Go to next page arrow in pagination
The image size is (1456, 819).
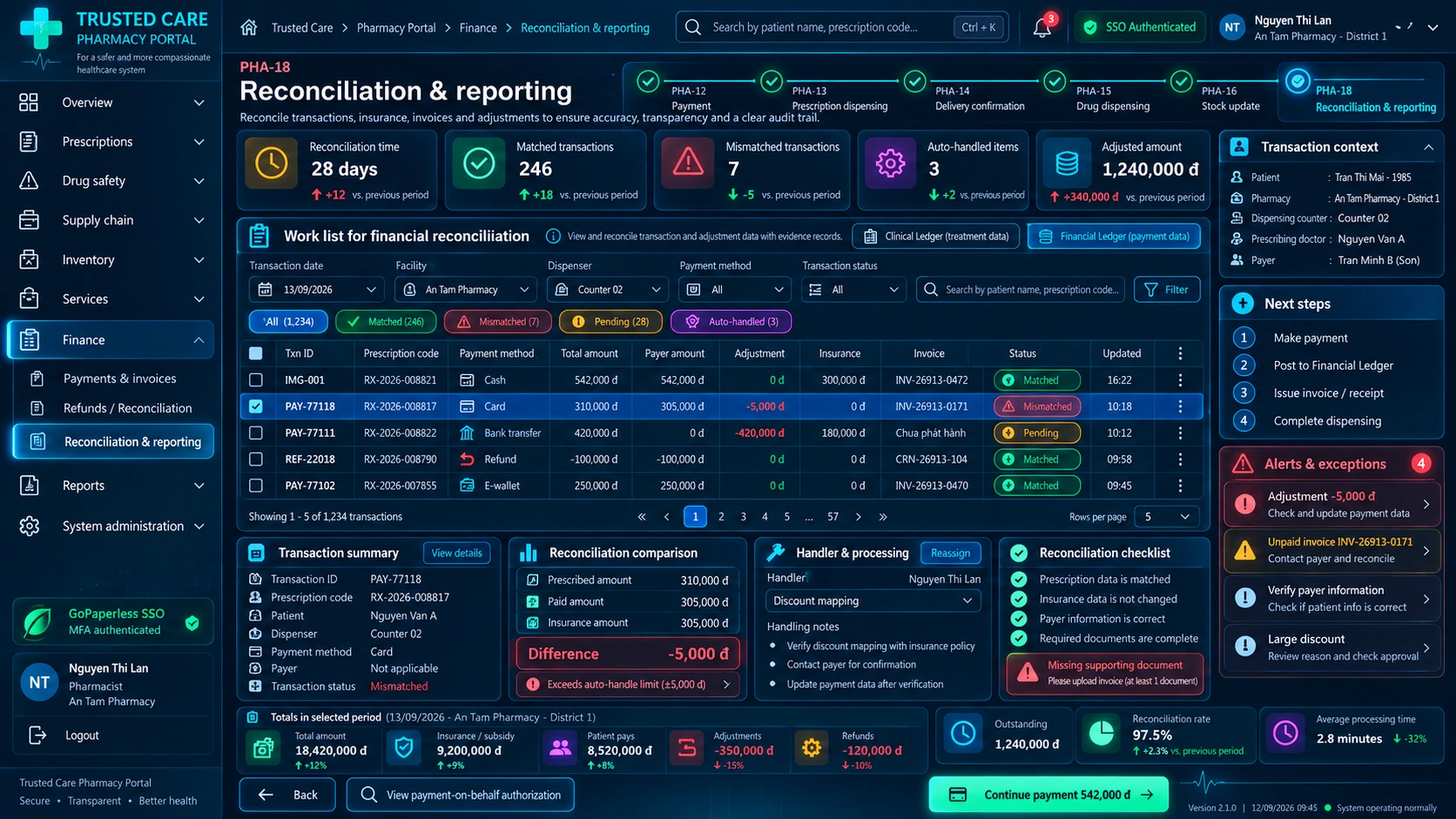[x=859, y=516]
